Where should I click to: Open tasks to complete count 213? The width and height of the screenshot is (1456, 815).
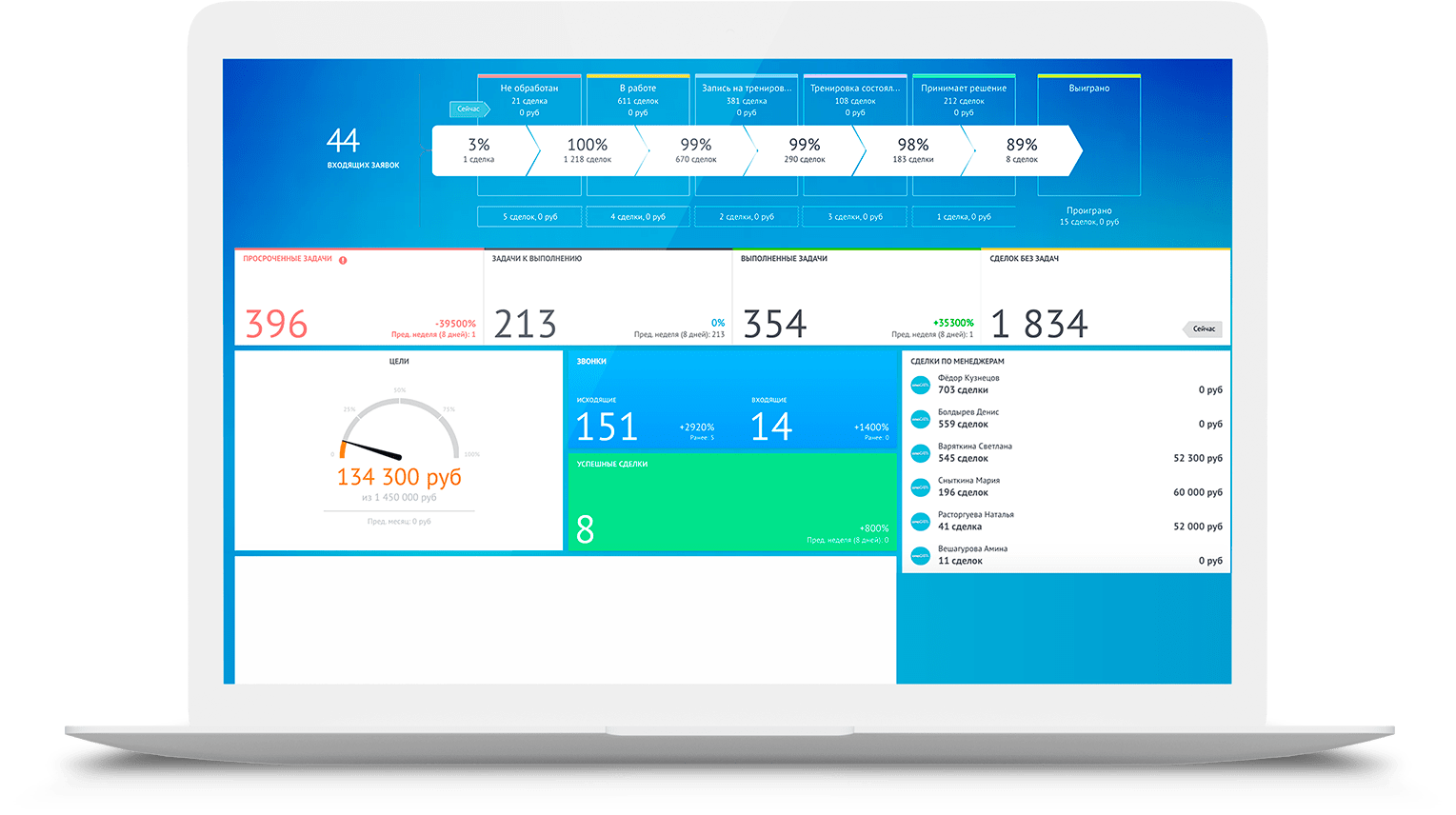[x=525, y=325]
